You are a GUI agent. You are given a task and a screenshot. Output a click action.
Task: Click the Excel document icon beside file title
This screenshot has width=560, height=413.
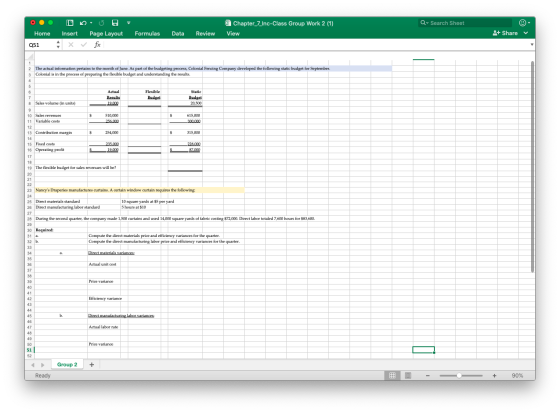(228, 23)
